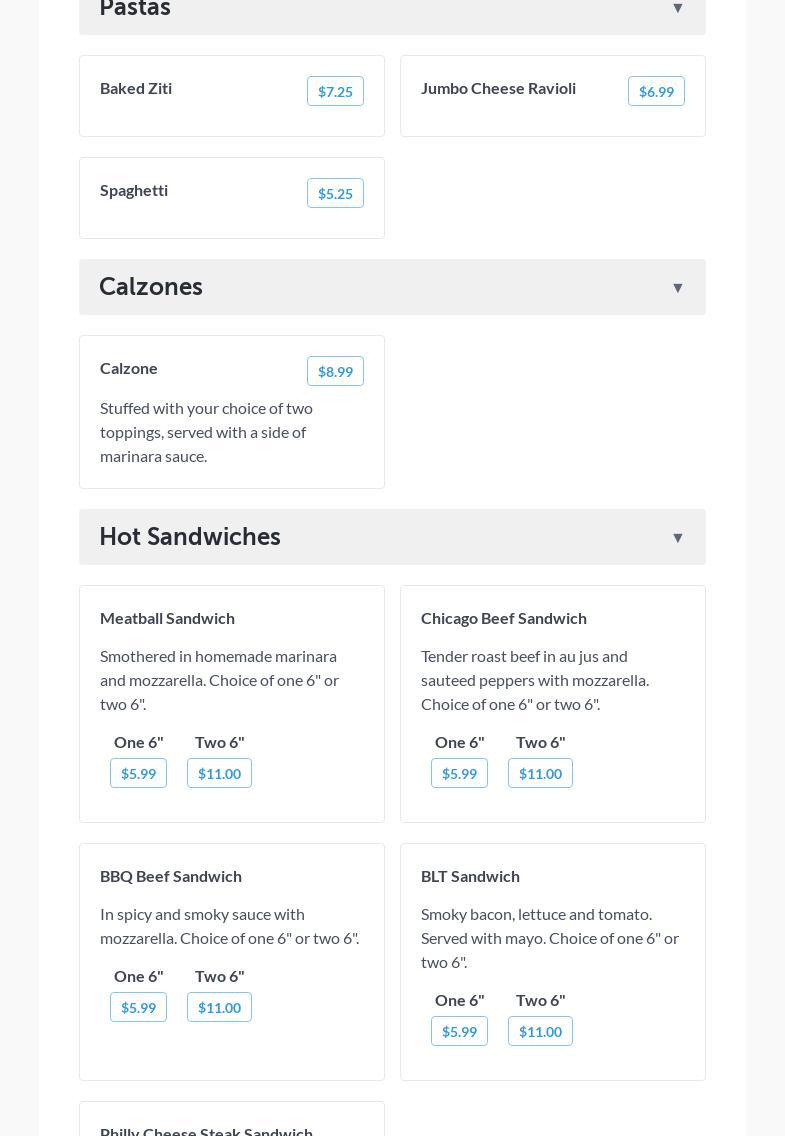Click the Meatball Sandwich item title

tap(167, 618)
